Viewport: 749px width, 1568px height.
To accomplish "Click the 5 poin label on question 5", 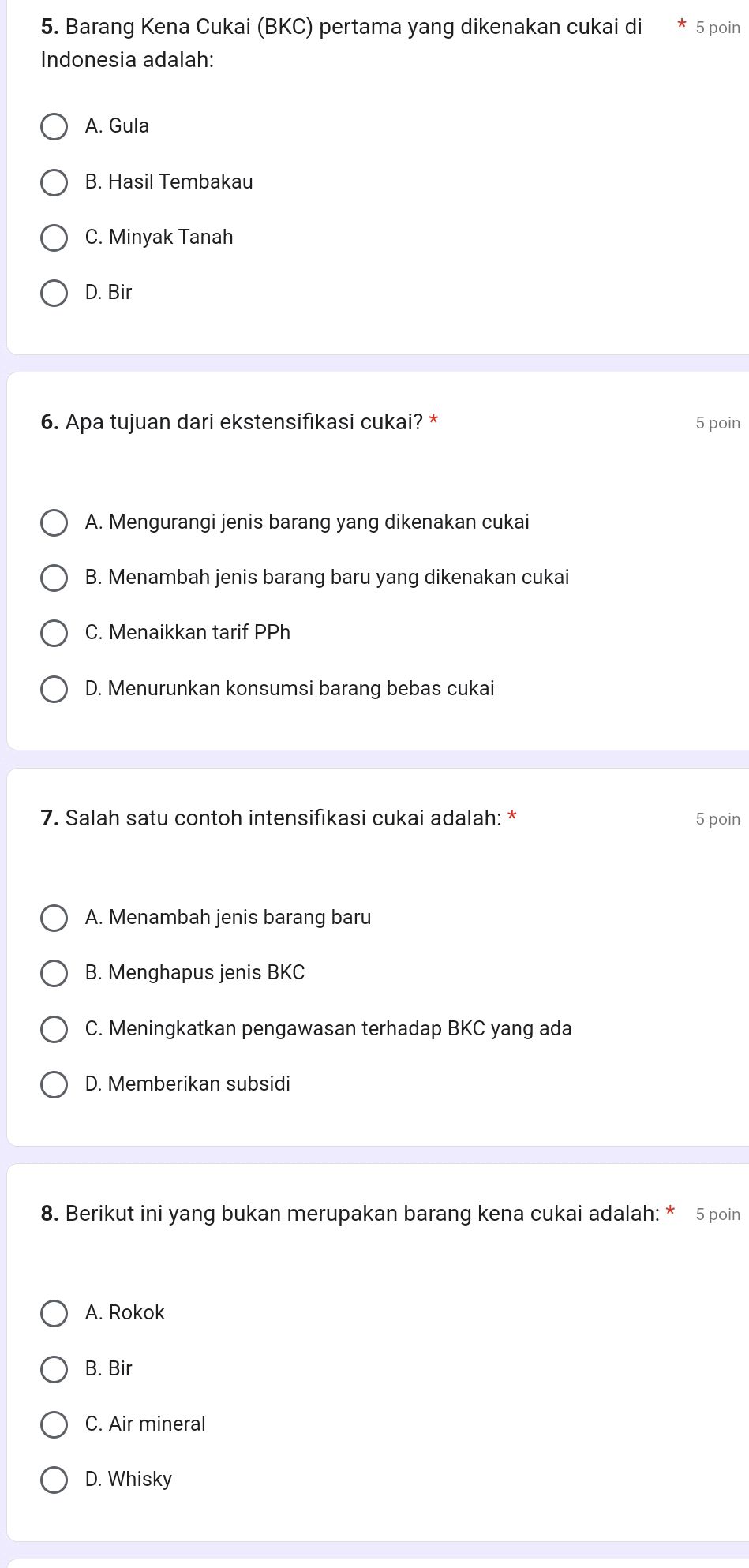I will click(x=718, y=27).
